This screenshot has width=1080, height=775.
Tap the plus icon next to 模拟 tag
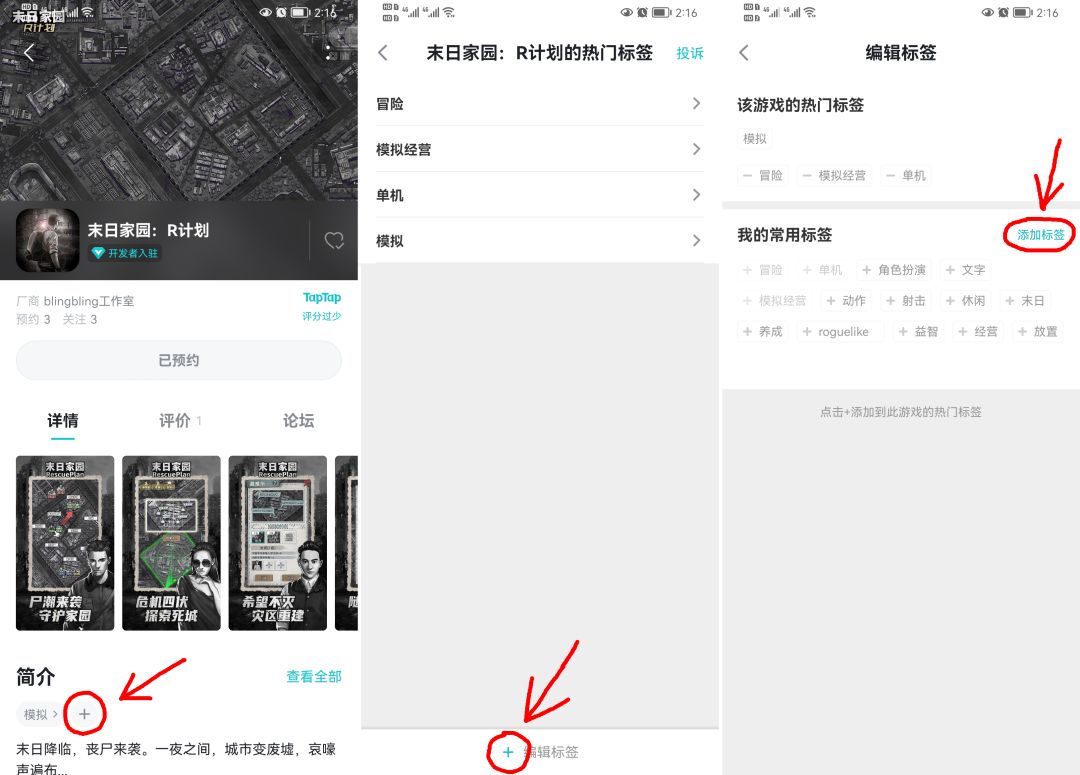click(85, 714)
